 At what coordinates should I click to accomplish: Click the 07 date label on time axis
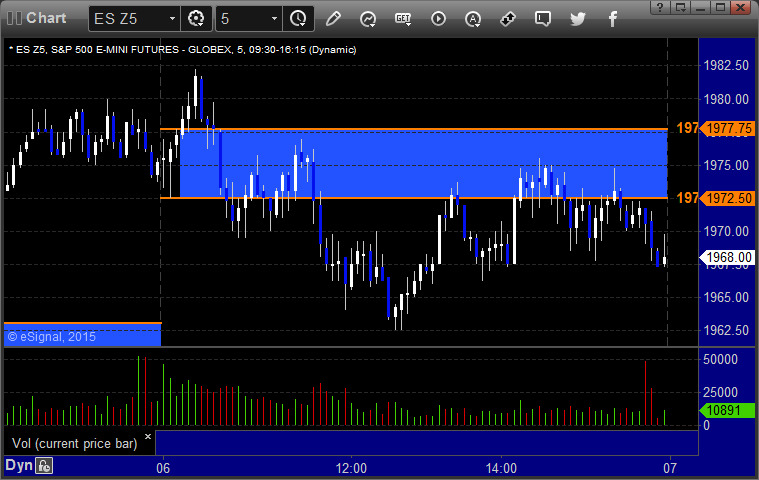(670, 468)
